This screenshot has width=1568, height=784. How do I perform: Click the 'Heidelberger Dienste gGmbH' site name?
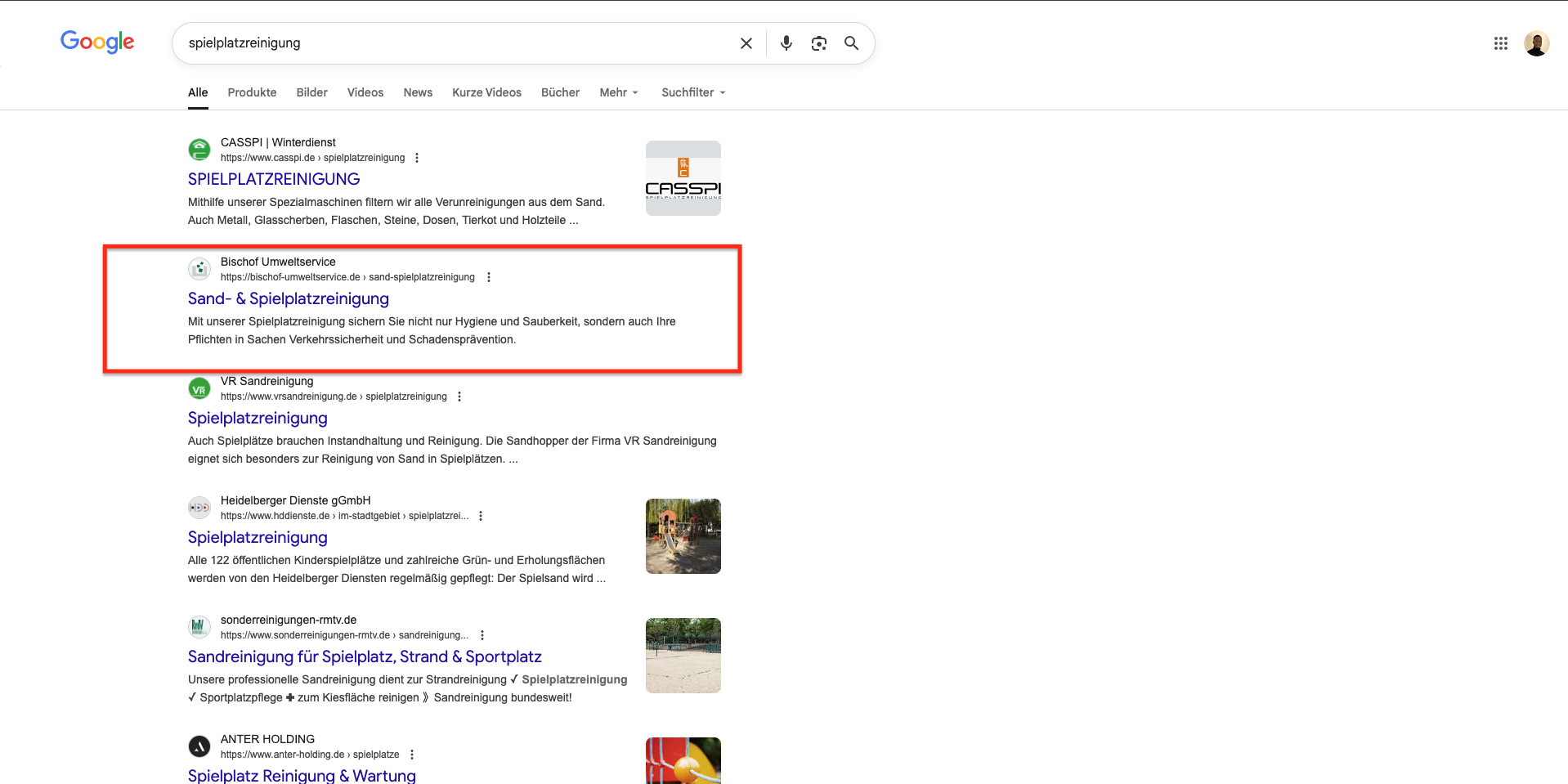pos(295,500)
